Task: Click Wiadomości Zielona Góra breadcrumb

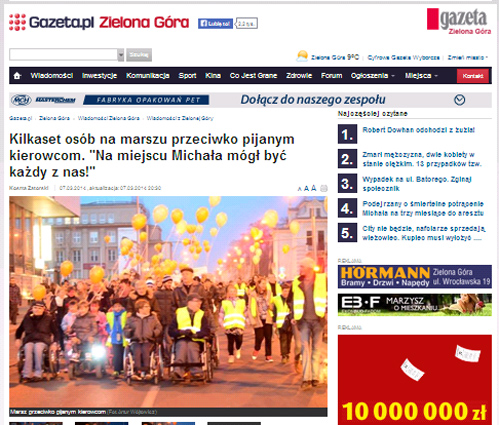Action: point(109,118)
